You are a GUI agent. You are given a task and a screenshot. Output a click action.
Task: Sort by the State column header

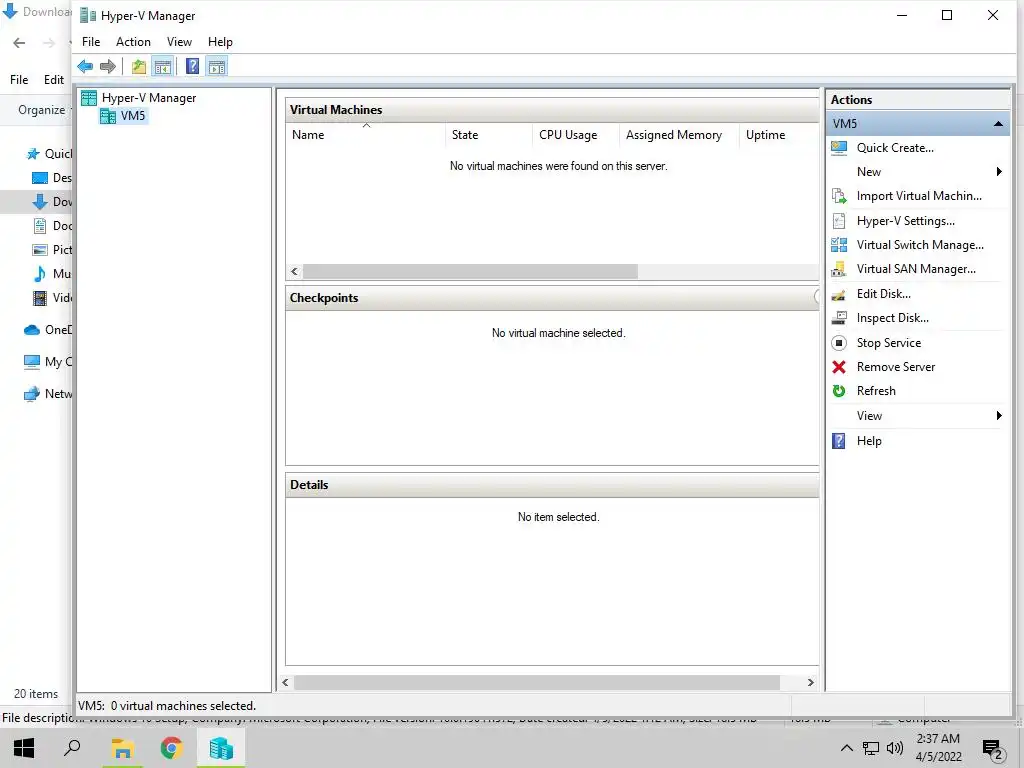489,135
